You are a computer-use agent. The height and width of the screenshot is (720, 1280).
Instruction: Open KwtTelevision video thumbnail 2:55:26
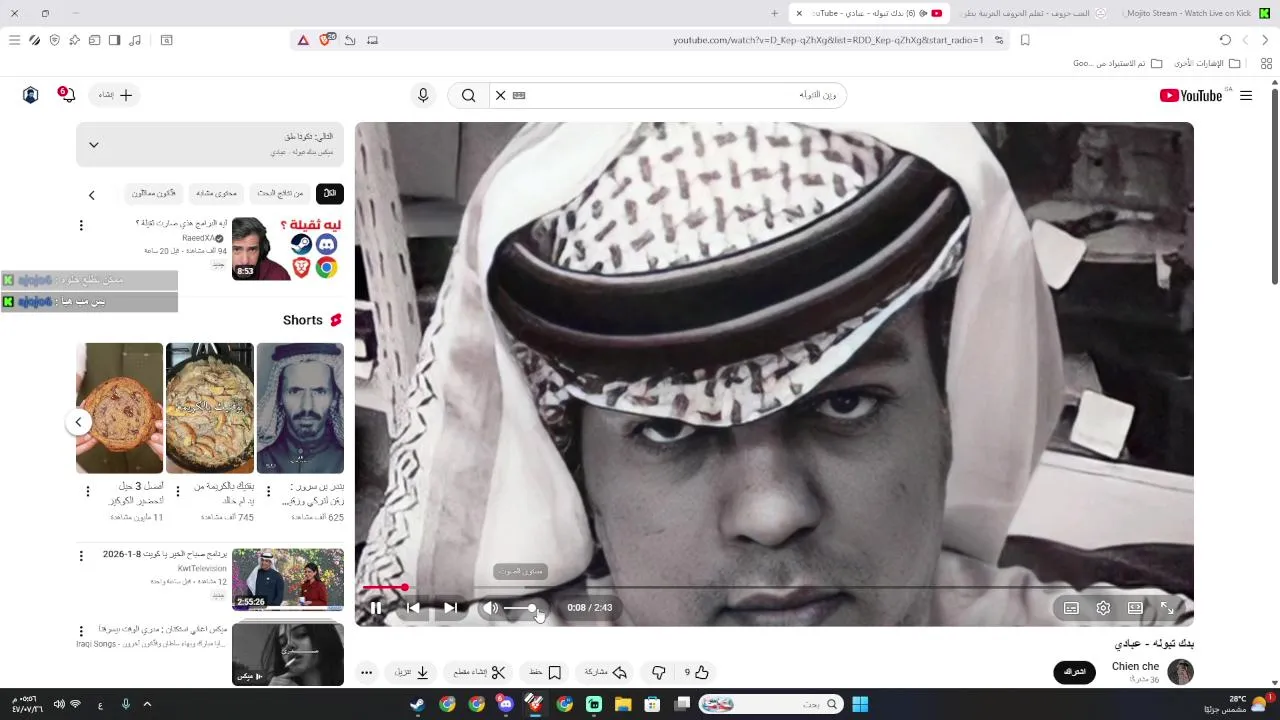coord(288,579)
